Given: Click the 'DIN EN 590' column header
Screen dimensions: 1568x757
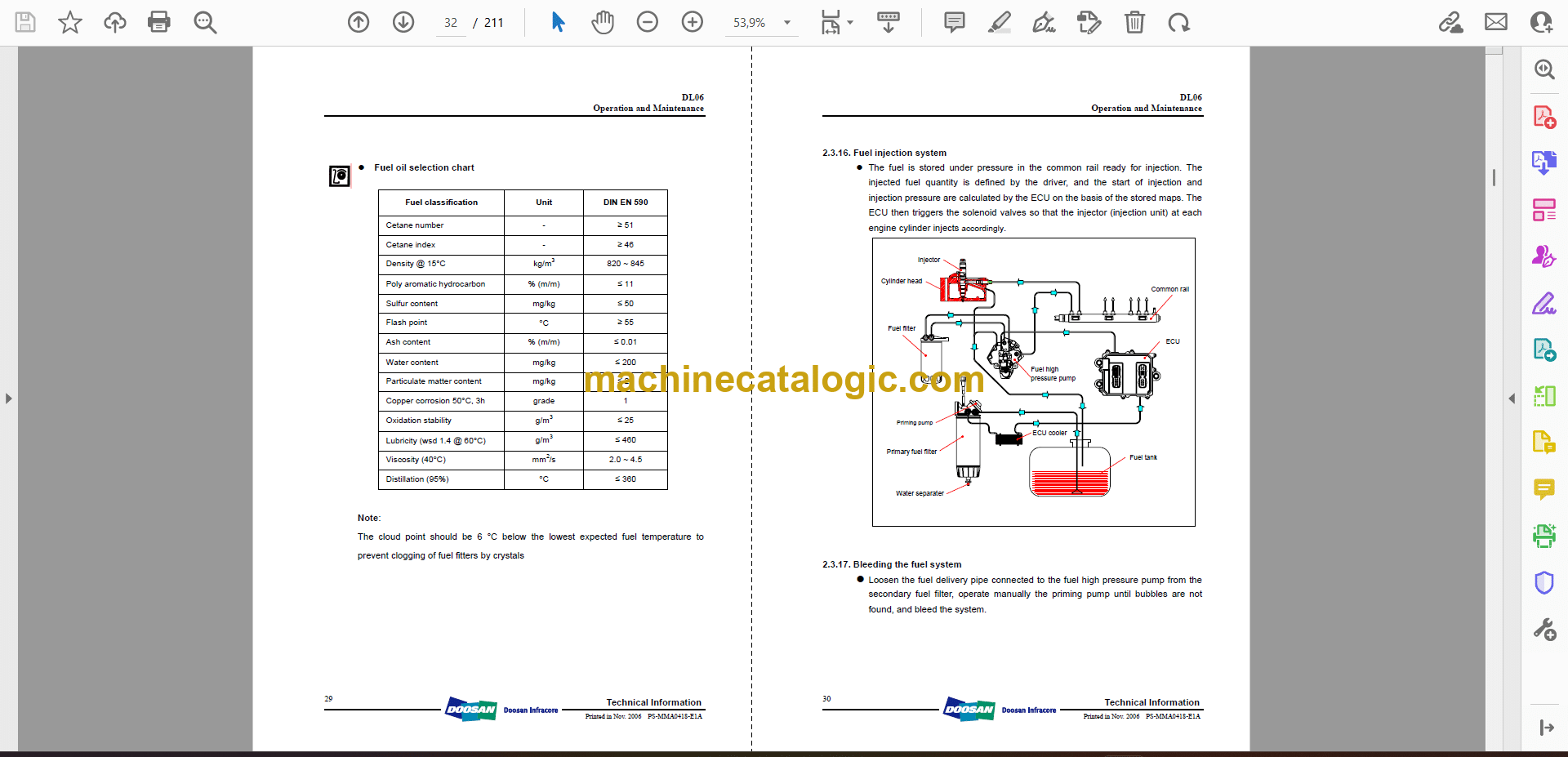Looking at the screenshot, I should pos(626,203).
